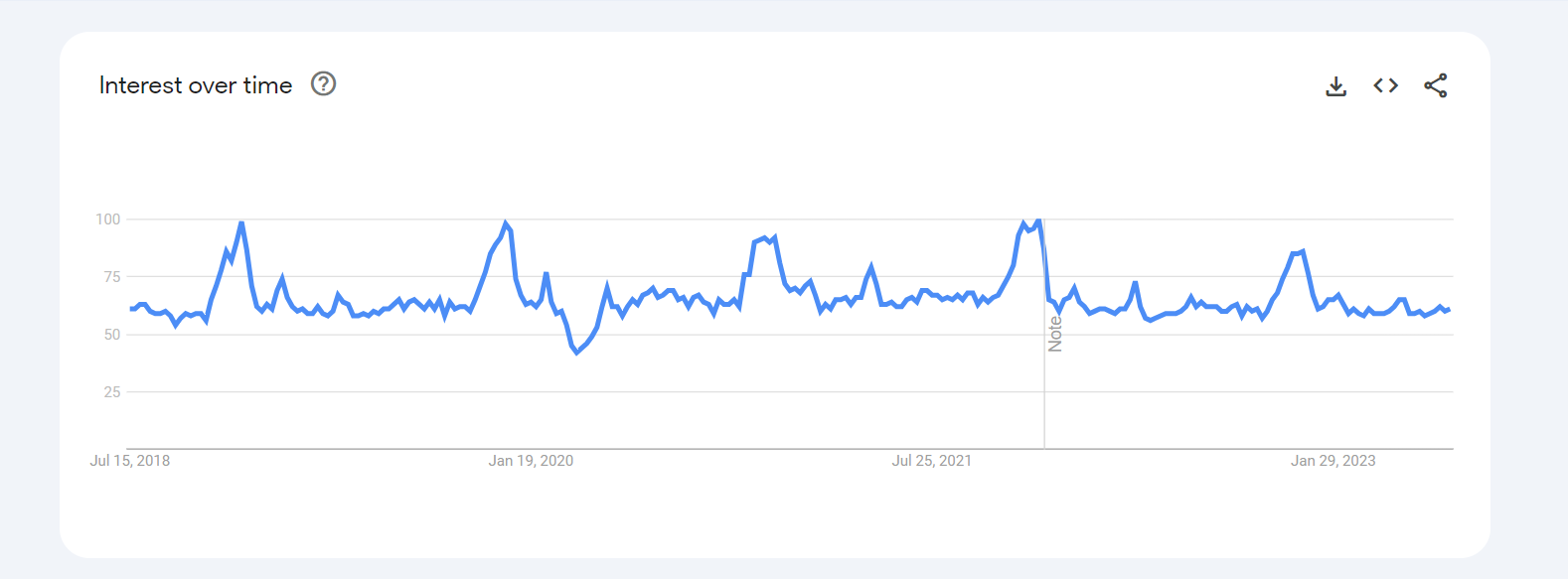
Task: Select the line peak just before the Note marker
Action: 1037,220
